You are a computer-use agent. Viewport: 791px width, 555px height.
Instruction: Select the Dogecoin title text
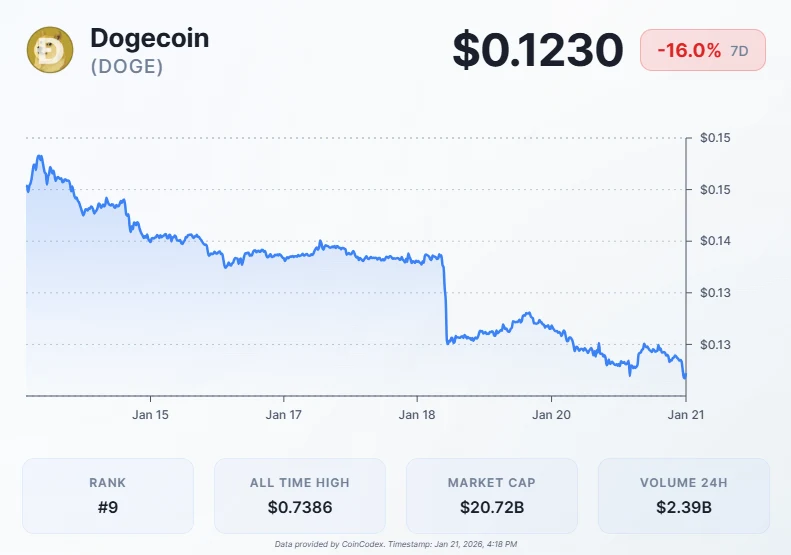coord(149,38)
